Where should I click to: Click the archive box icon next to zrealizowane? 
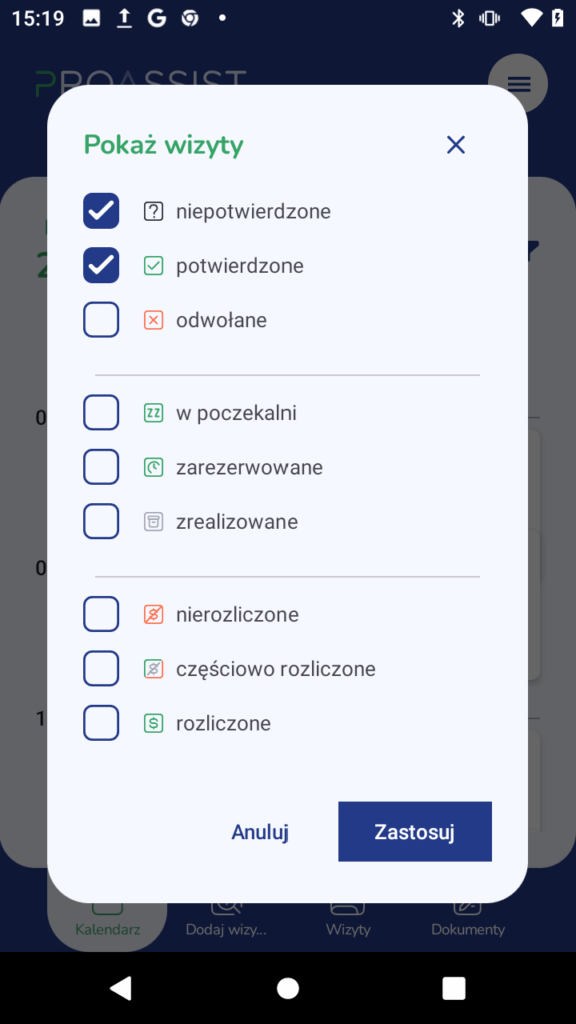tap(153, 521)
